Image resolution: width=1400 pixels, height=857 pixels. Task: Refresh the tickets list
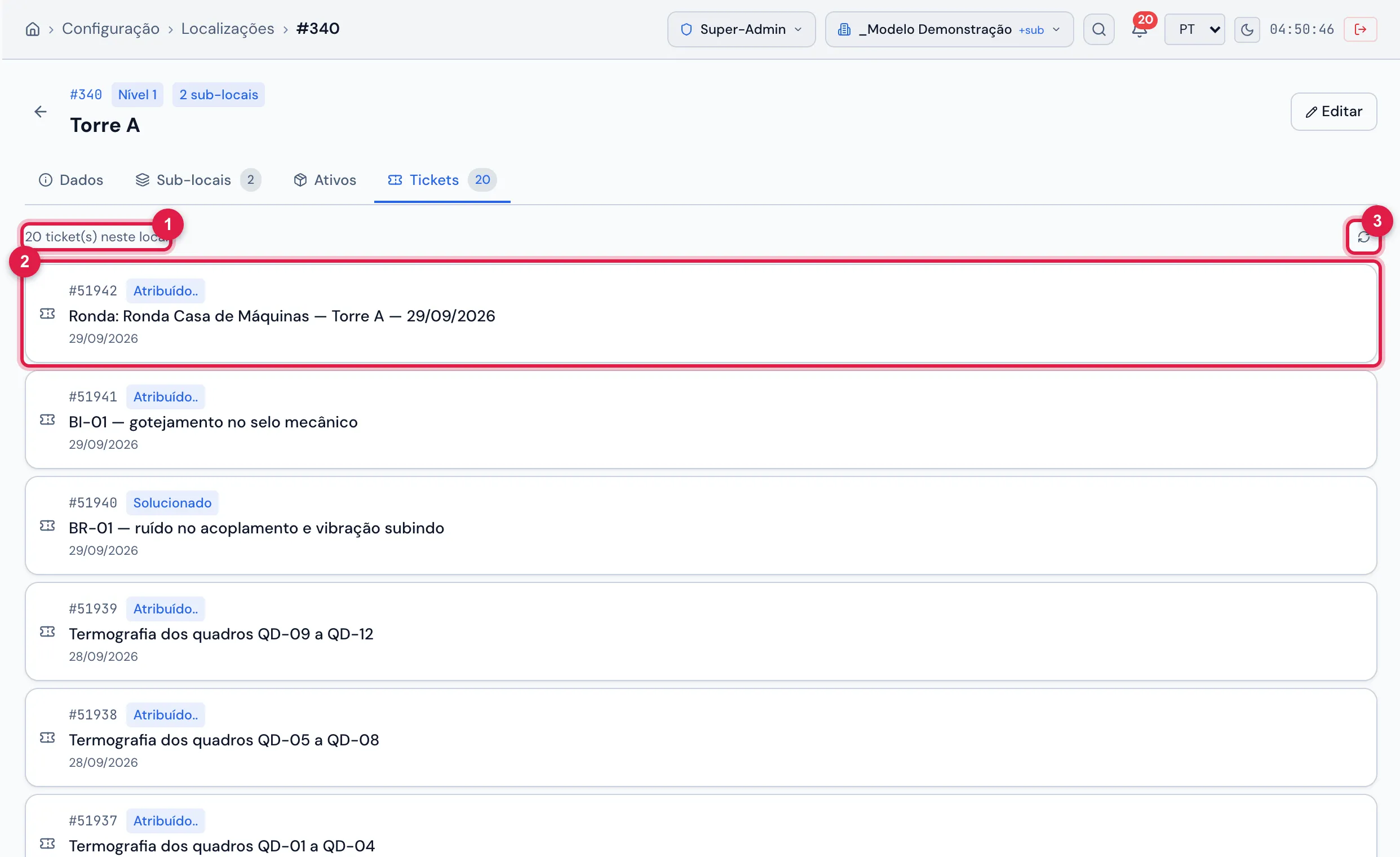[x=1363, y=237]
